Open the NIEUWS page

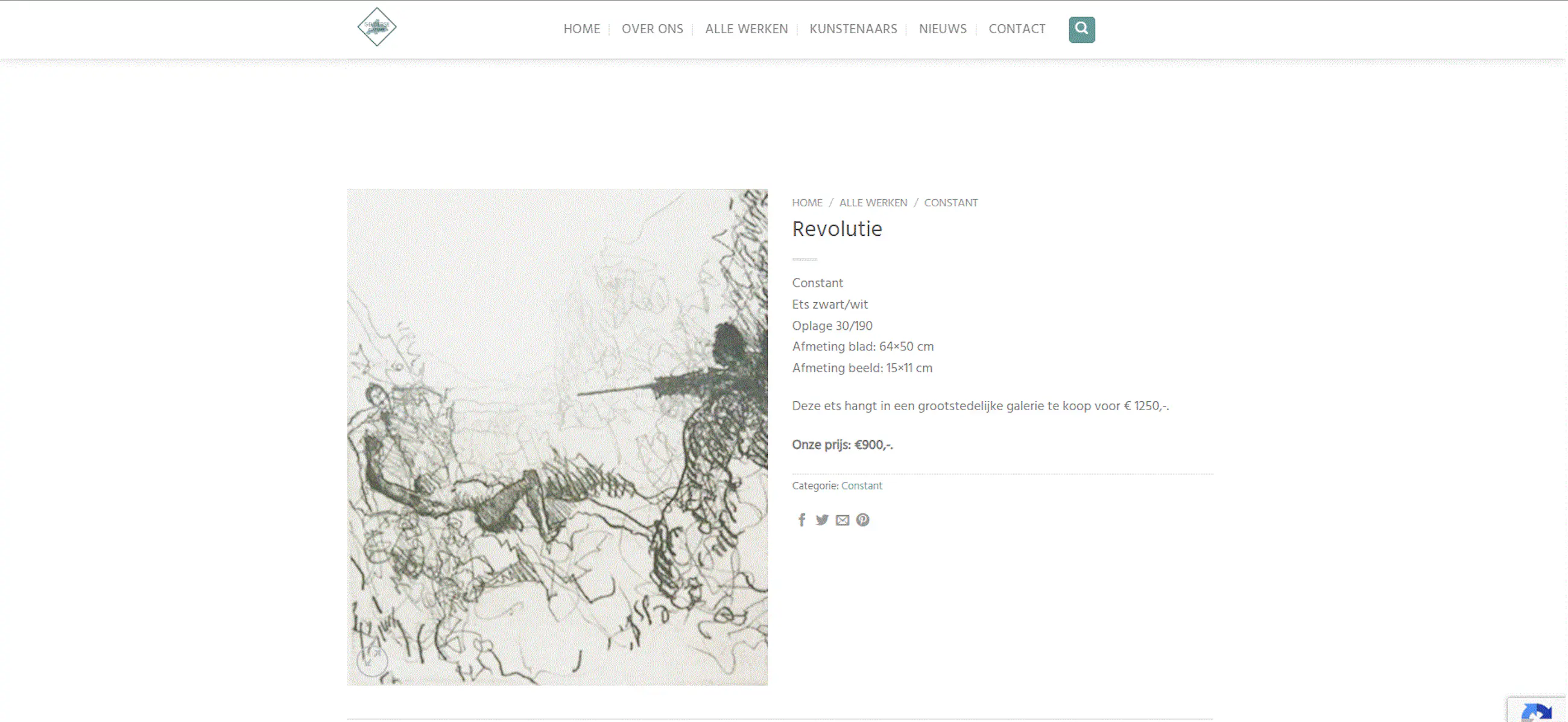(x=942, y=28)
